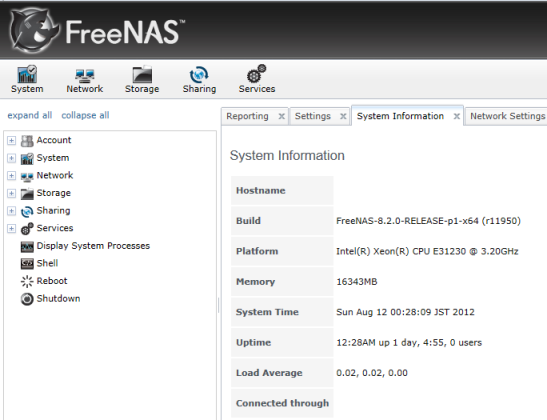
Task: Expand the Storage tree node
Action: pos(11,193)
